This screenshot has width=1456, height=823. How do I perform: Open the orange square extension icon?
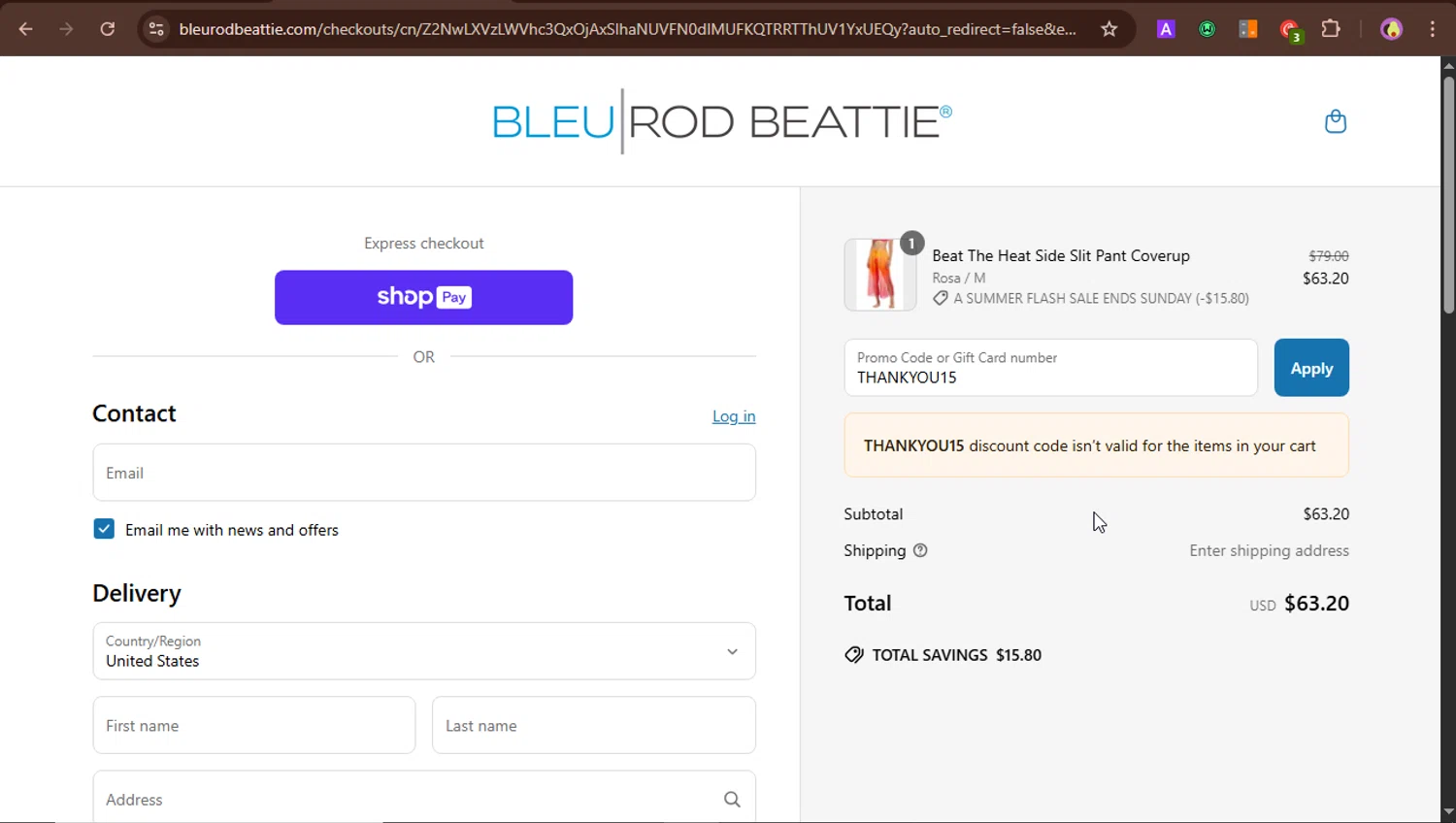coord(1248,29)
